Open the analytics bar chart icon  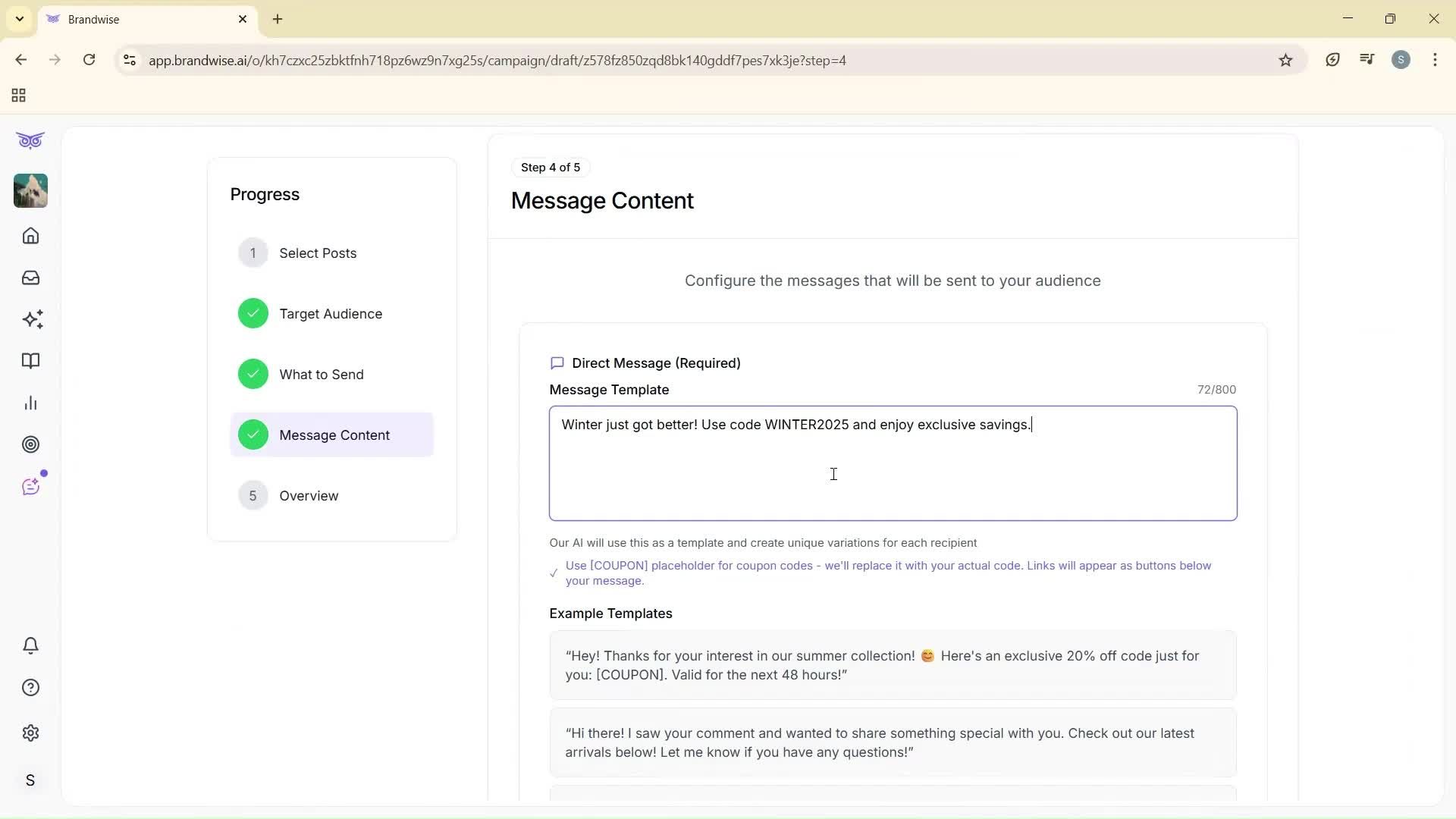30,403
